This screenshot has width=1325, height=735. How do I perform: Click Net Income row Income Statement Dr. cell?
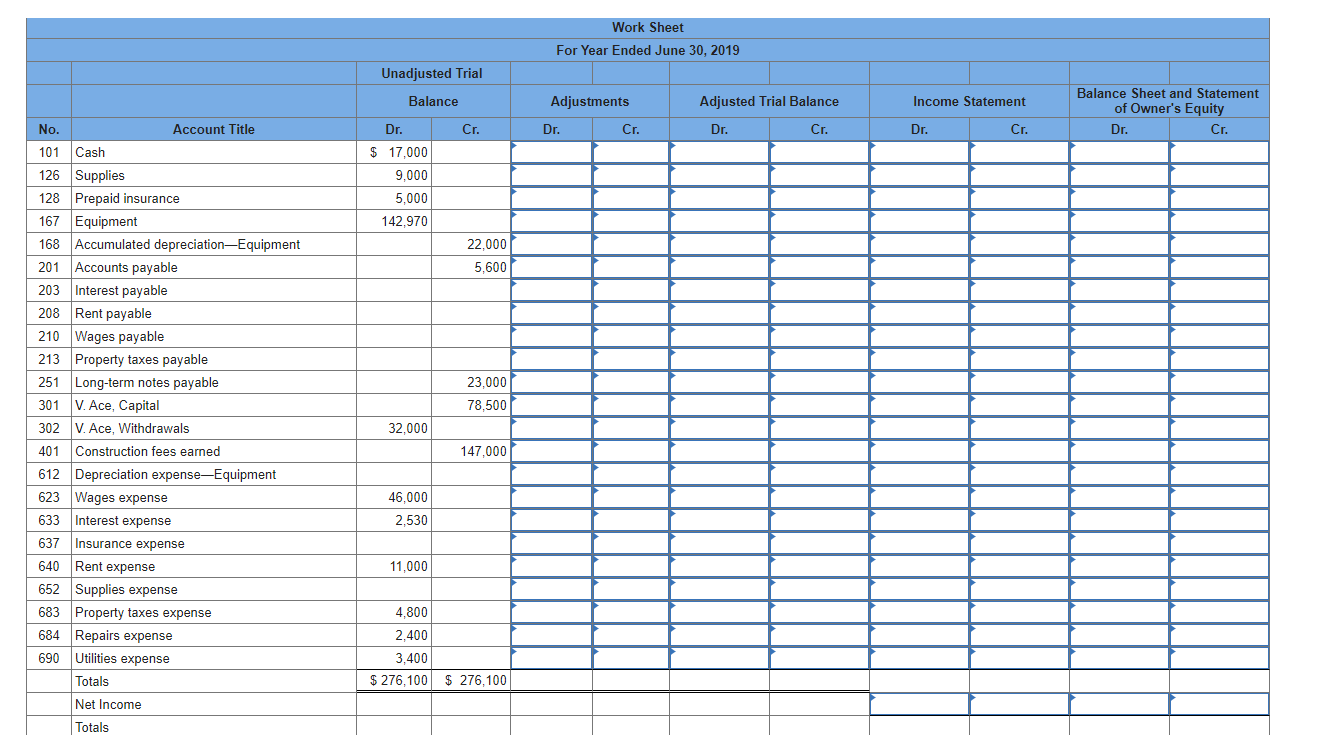tap(919, 704)
